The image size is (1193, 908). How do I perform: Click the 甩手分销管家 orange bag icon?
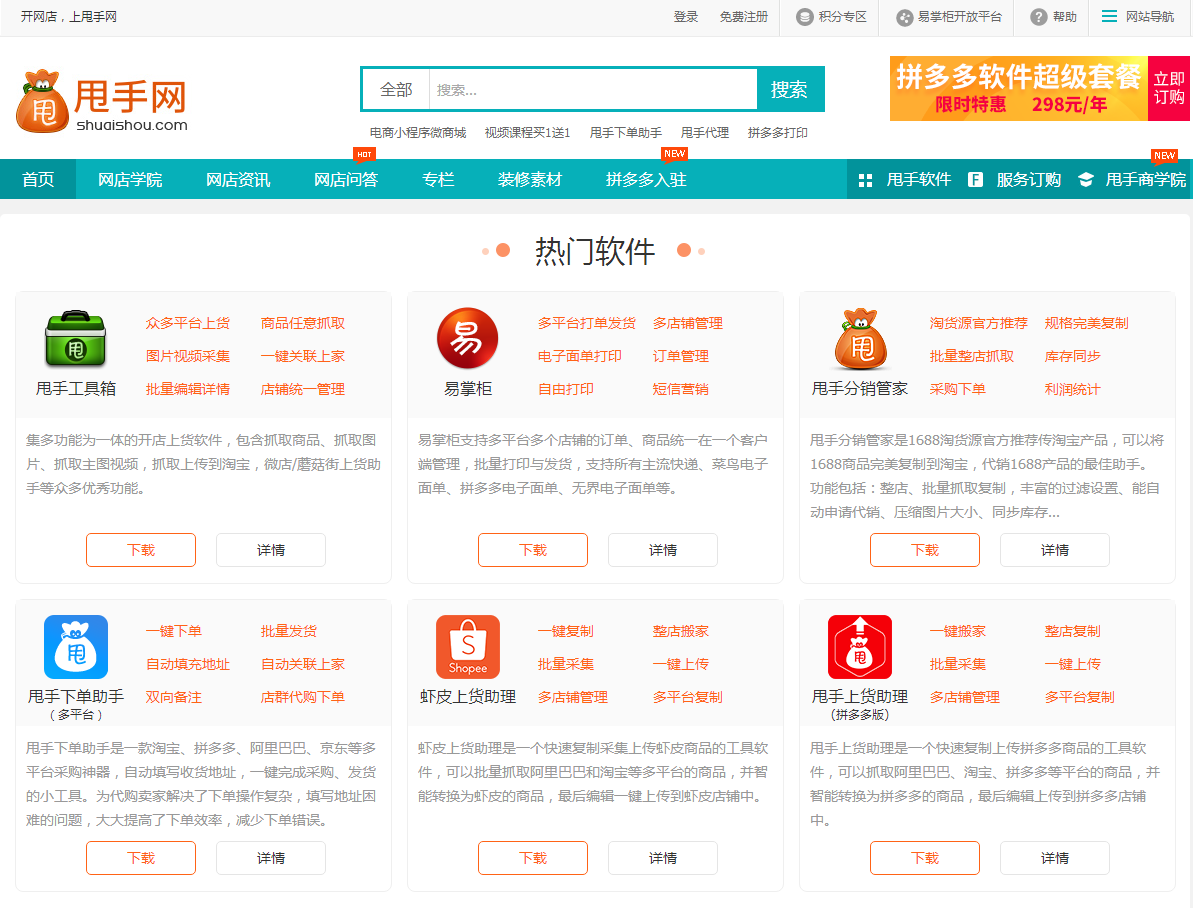pos(860,339)
